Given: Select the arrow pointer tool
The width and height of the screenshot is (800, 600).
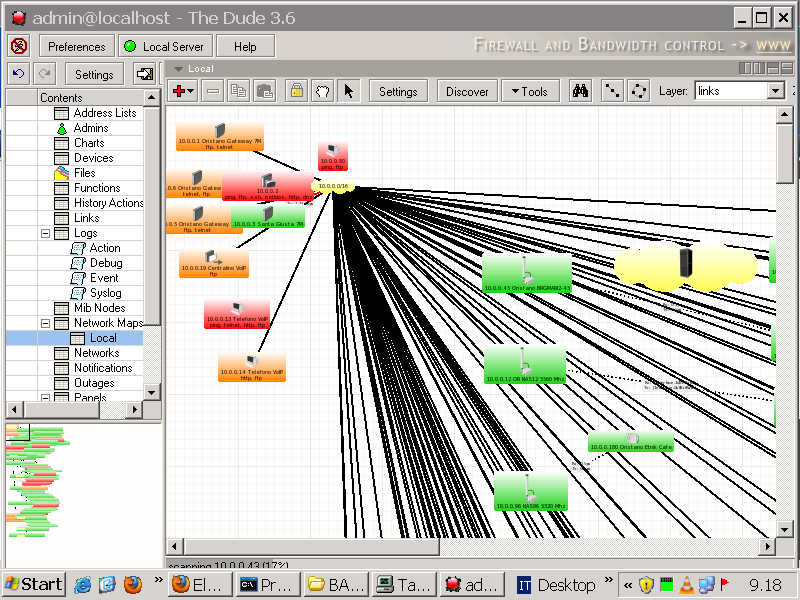Looking at the screenshot, I should 348,91.
